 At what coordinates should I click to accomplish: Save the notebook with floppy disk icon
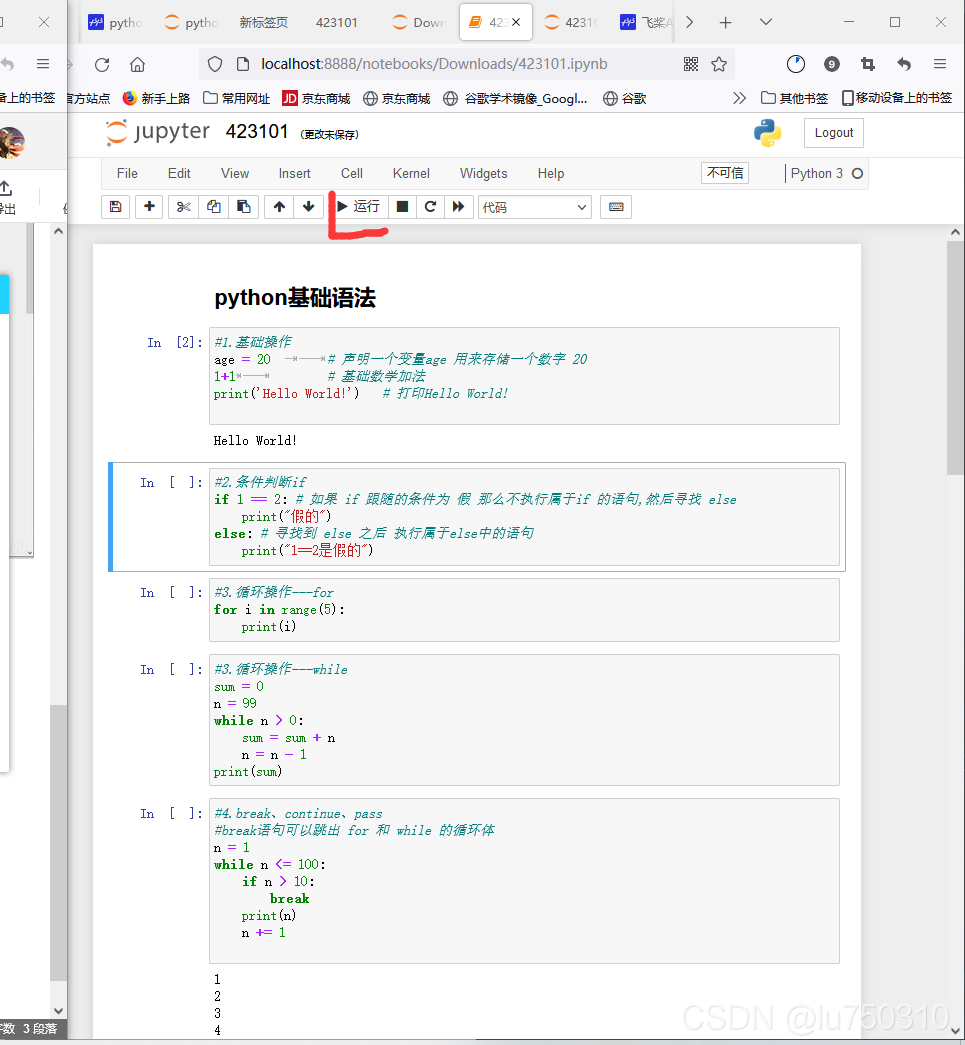coord(115,207)
